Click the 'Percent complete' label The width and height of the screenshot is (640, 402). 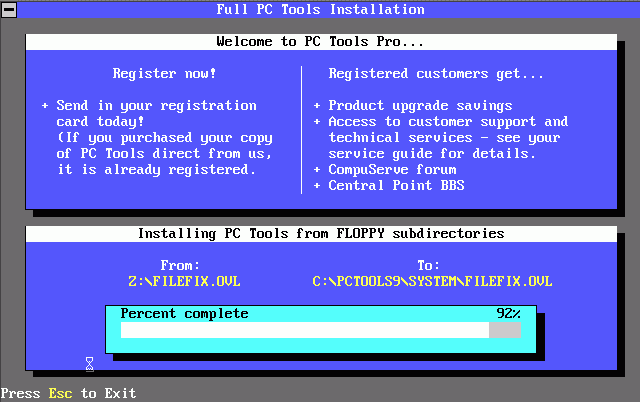184,314
